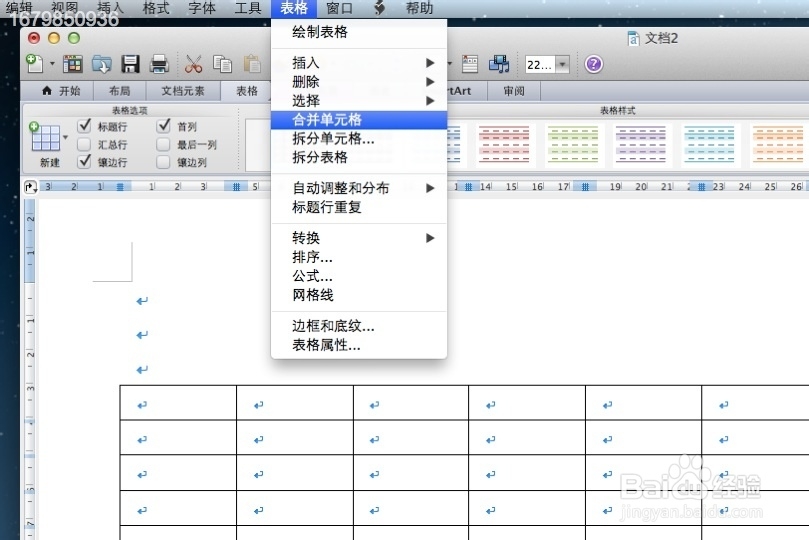809x540 pixels.
Task: Click the first cell of the table
Action: tap(178, 403)
